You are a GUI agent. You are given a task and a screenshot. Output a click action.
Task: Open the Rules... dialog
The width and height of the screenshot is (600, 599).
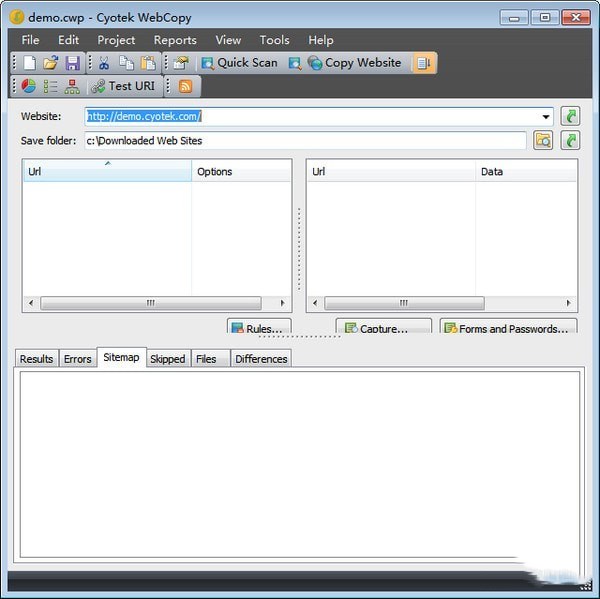pyautogui.click(x=259, y=326)
